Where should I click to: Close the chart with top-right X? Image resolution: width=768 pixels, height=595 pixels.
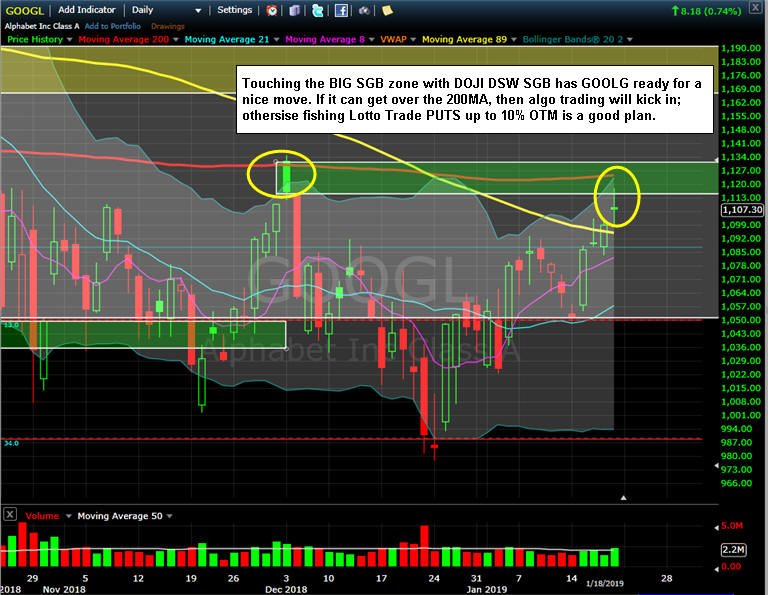tap(756, 8)
